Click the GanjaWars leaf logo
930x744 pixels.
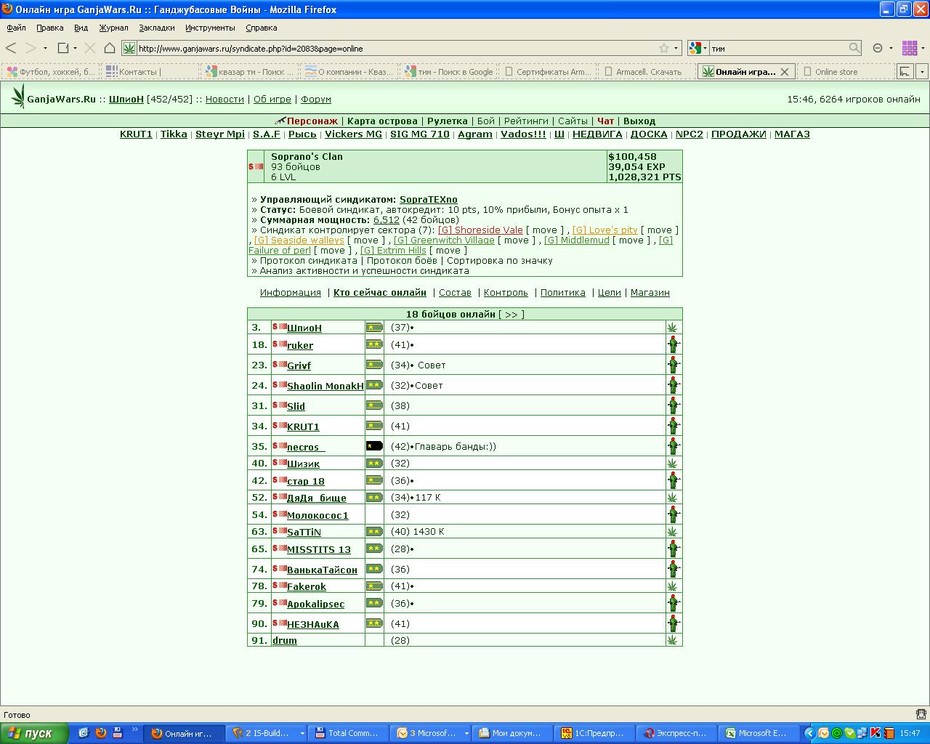[x=19, y=97]
